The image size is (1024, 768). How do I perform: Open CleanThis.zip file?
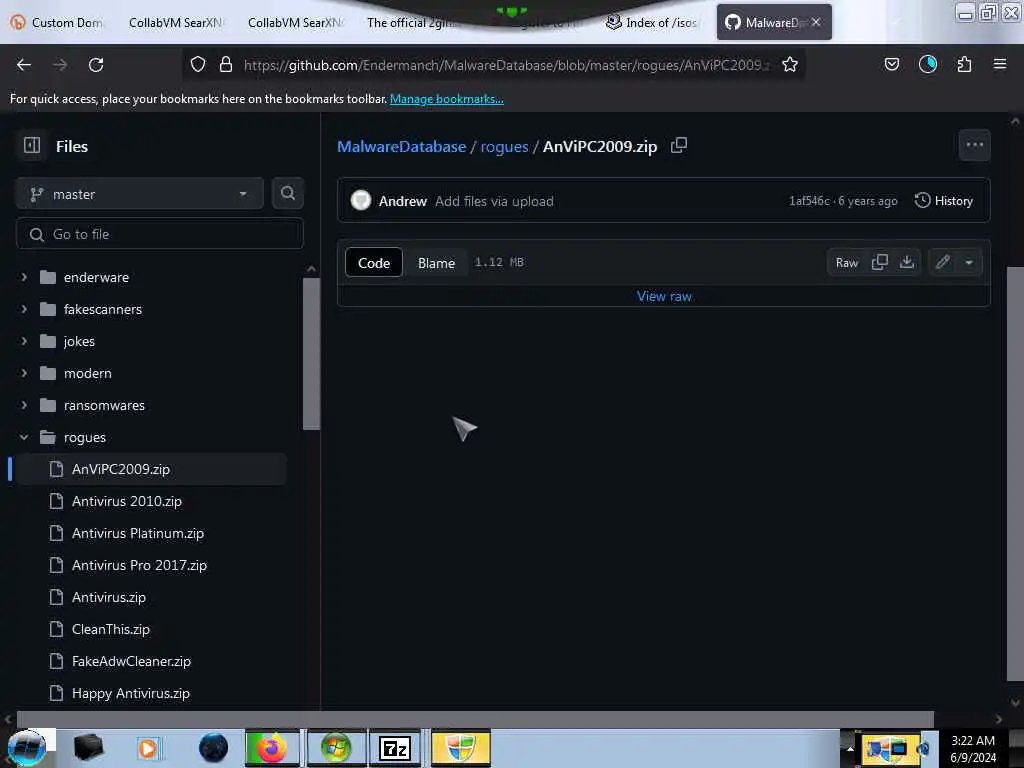pos(110,629)
